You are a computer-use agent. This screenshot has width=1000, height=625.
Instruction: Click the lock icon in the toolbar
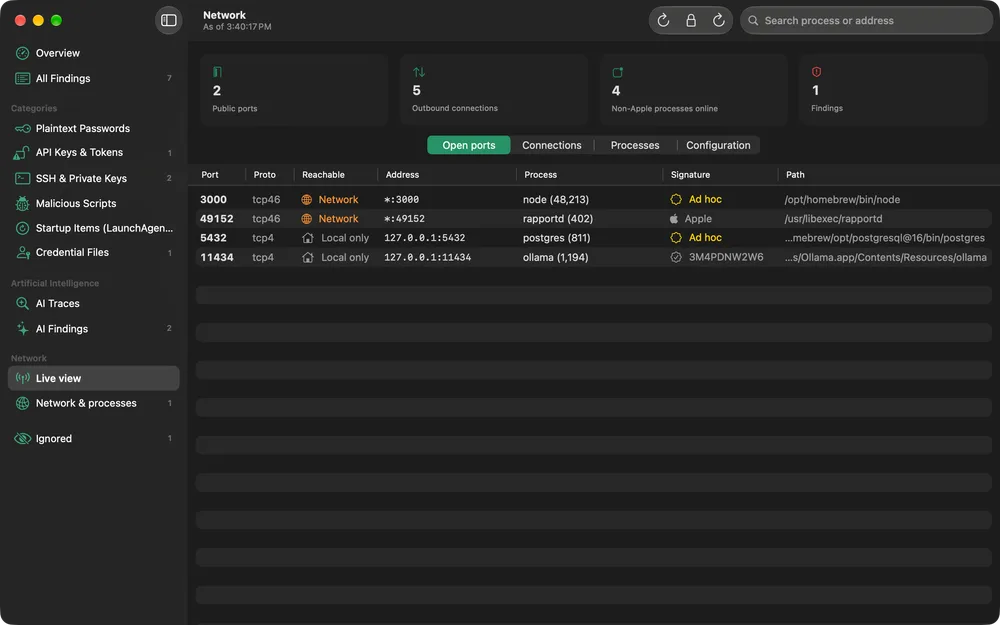pyautogui.click(x=691, y=20)
